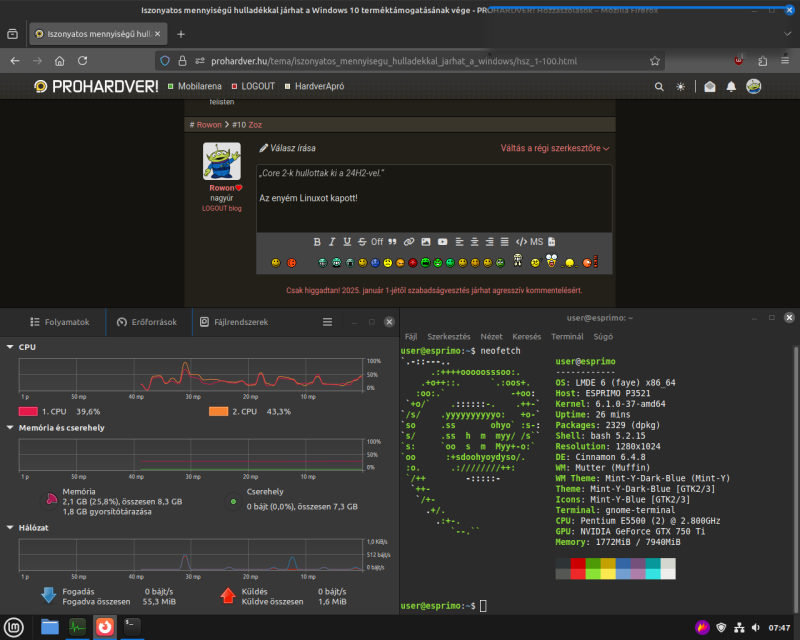Collapse the Memória és cserehely section
Screen dimensions: 800x640
10,428
